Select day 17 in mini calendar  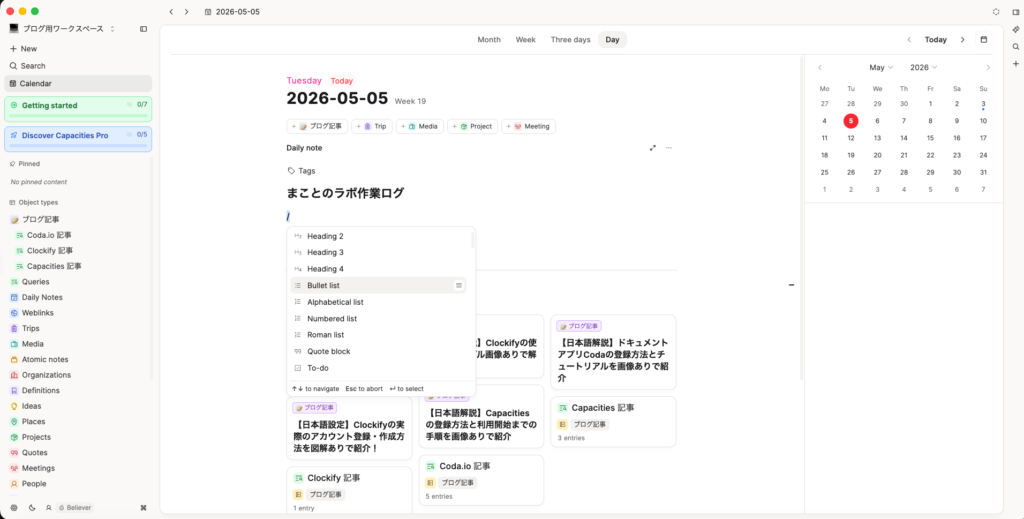(983, 138)
